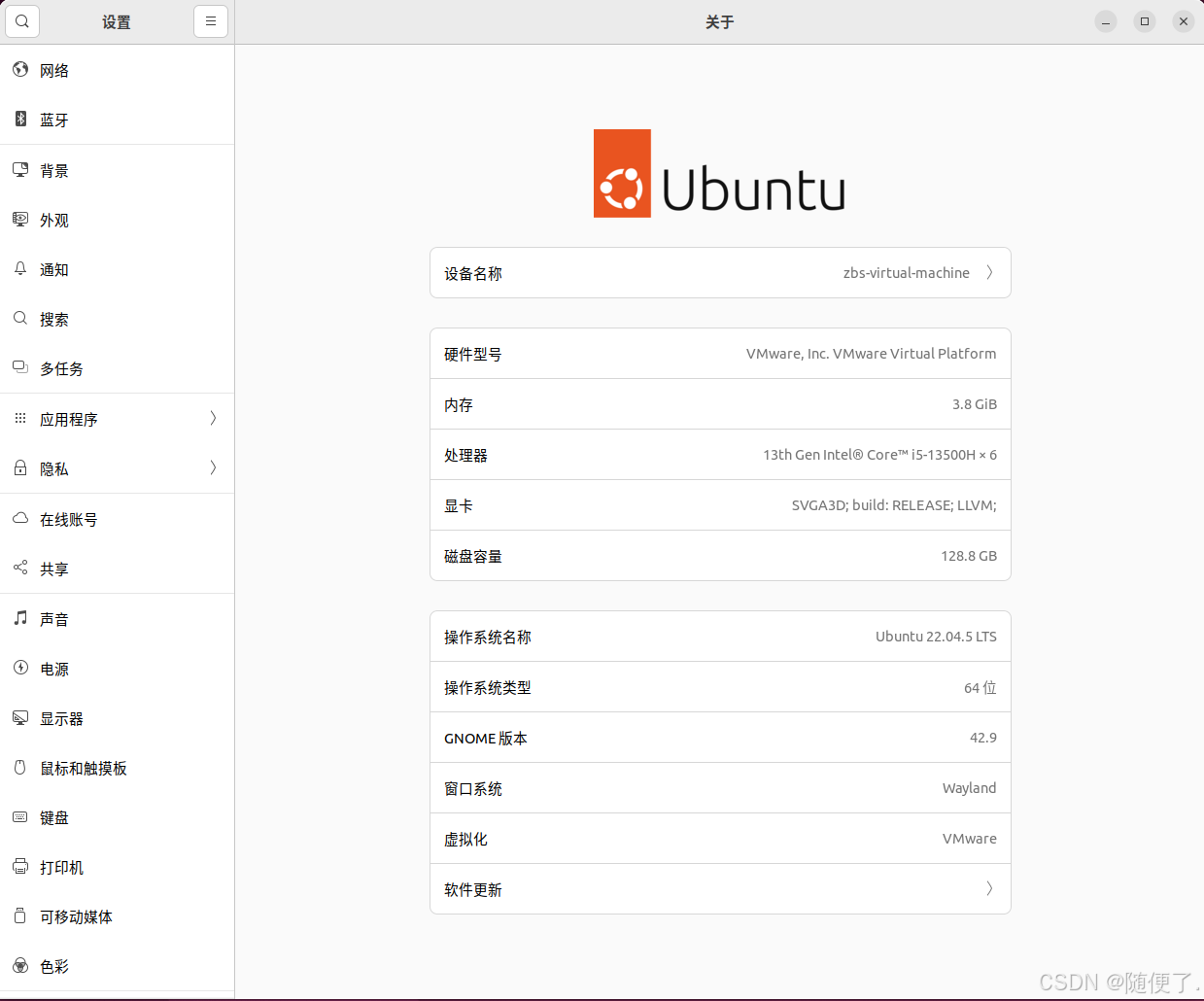This screenshot has width=1204, height=1001.
Task: Open 多任务 settings panel
Action: (x=117, y=368)
